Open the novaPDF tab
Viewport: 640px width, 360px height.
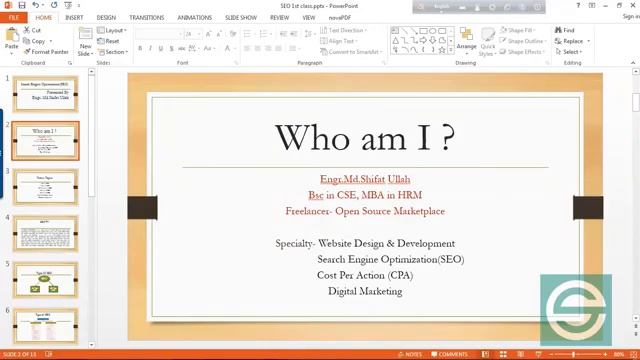coord(340,18)
